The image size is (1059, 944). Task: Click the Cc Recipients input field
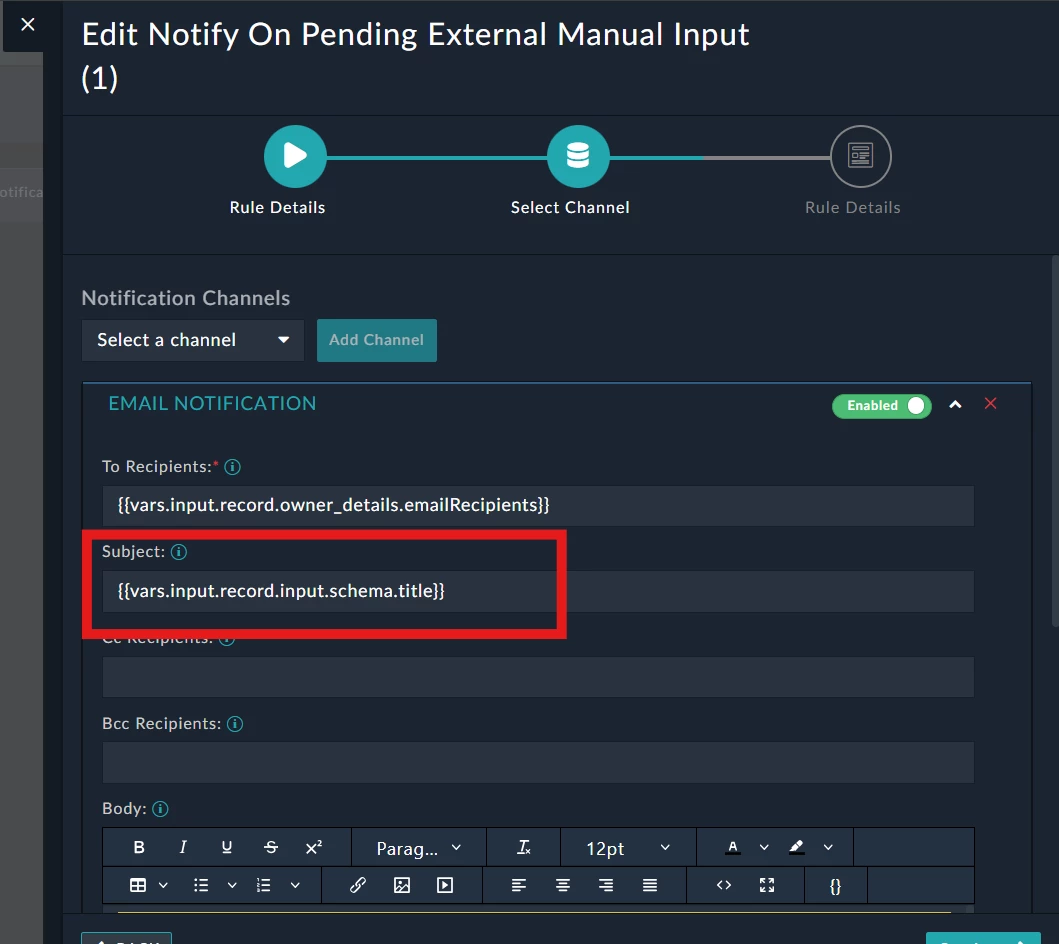pos(538,677)
